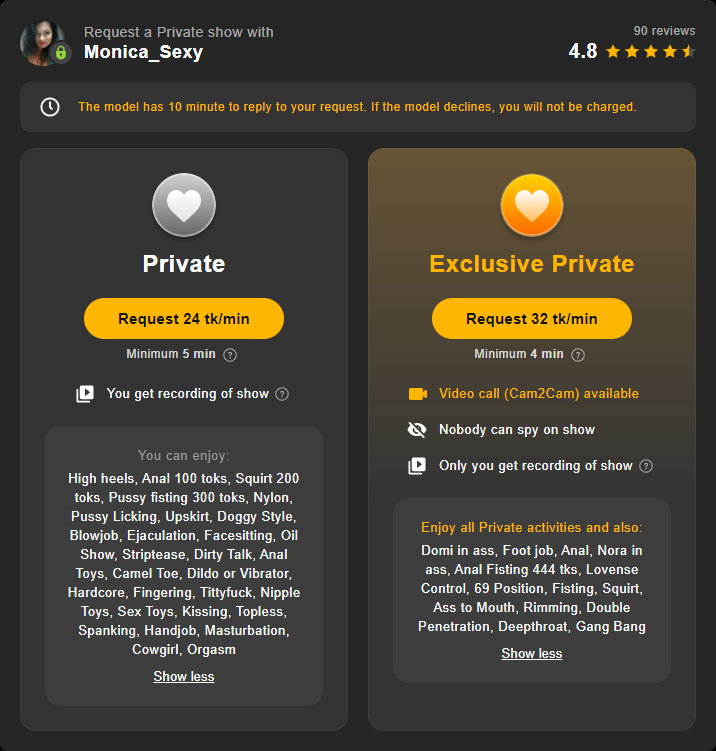The width and height of the screenshot is (716, 751).
Task: Collapse Private activities with Show less
Action: tap(184, 676)
